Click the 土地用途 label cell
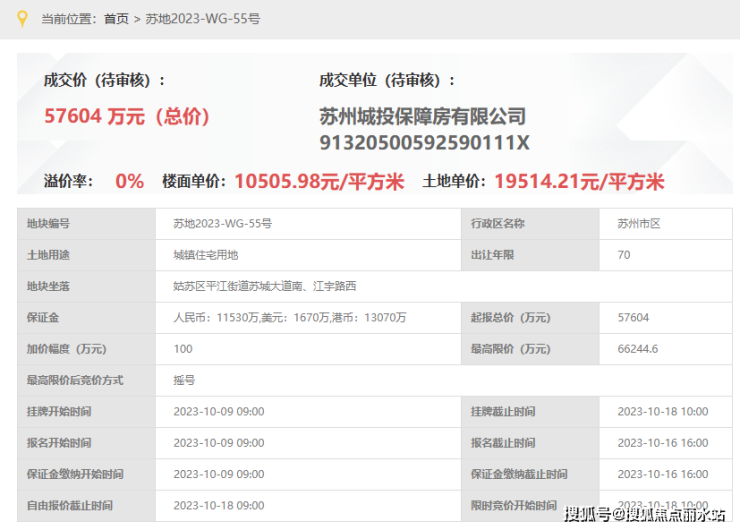The width and height of the screenshot is (740, 530). [x=86, y=255]
